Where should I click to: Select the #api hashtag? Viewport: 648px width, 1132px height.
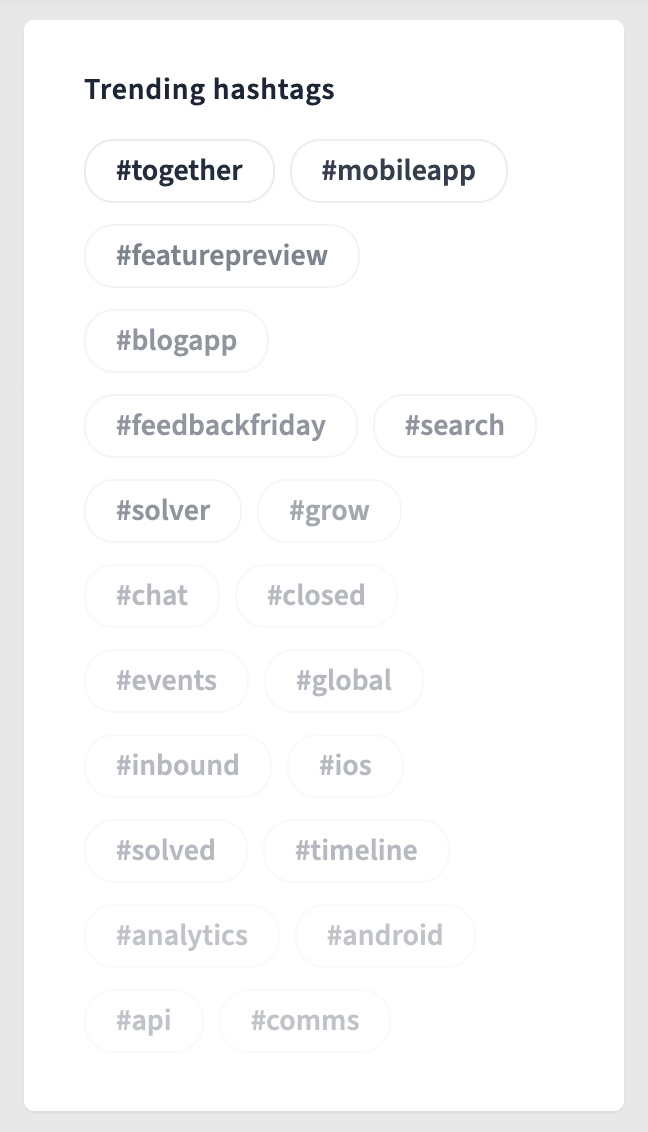pos(144,1020)
